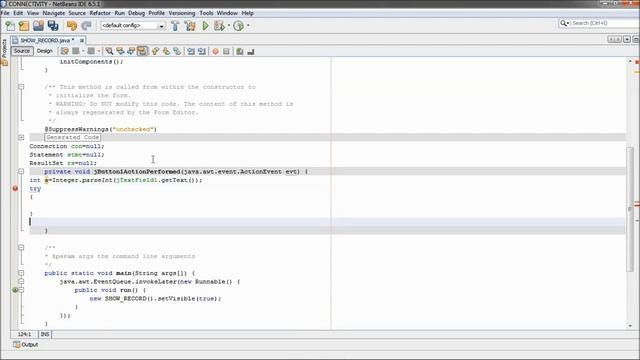Click the Find Selection magnifier icon
Viewport: 640px width, 360px height.
pos(109,51)
